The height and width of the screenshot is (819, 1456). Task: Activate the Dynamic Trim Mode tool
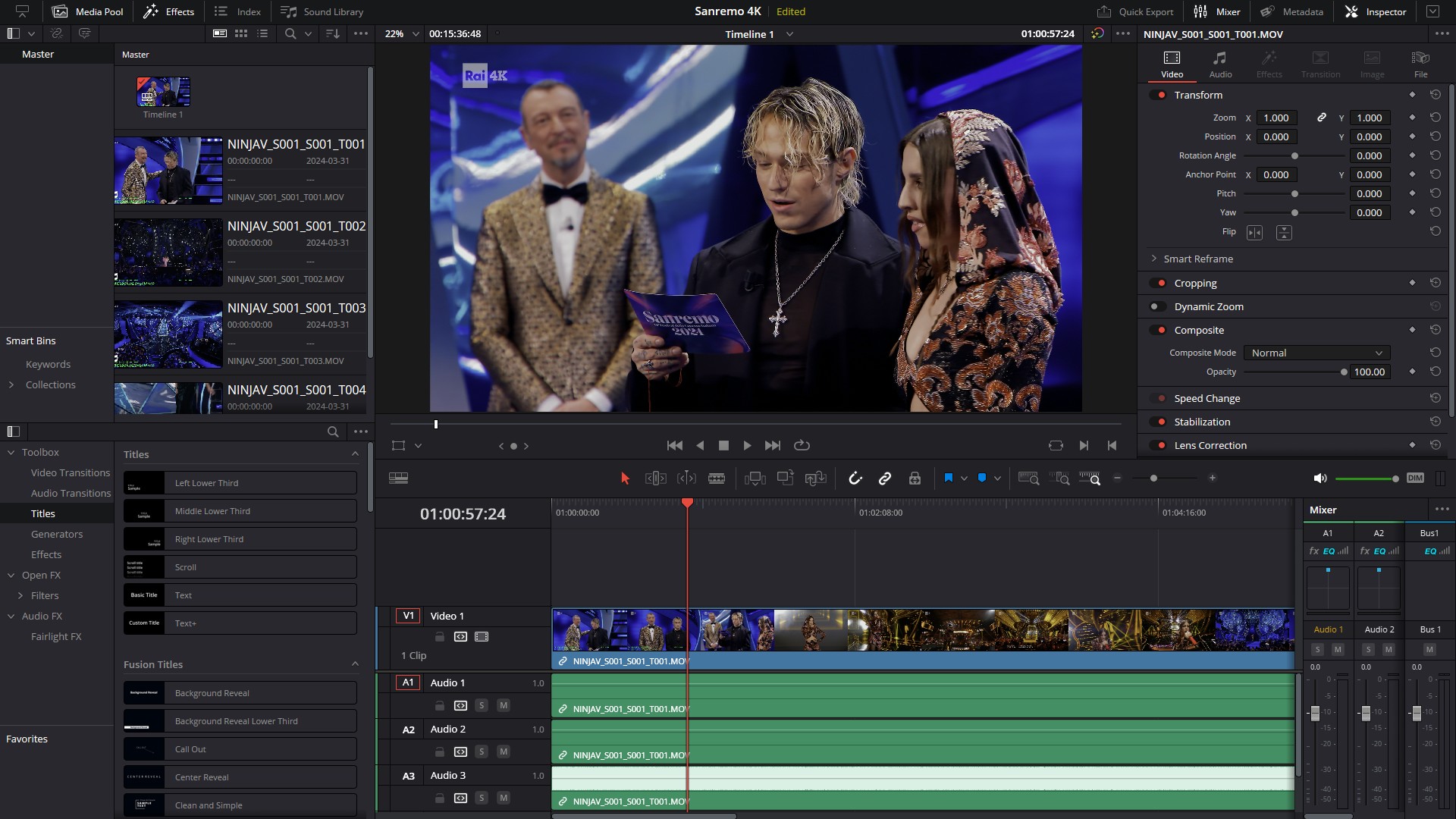tap(686, 479)
